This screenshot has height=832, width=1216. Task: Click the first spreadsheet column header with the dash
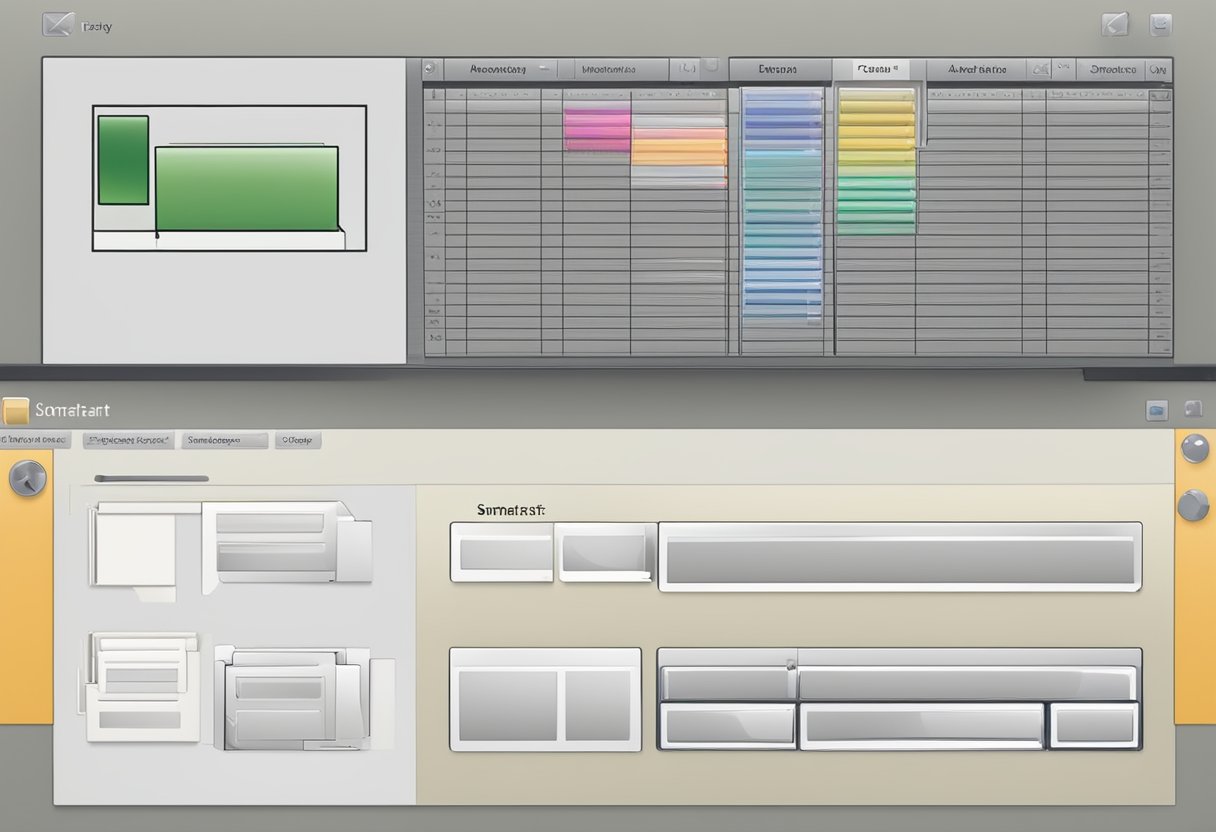click(x=498, y=70)
